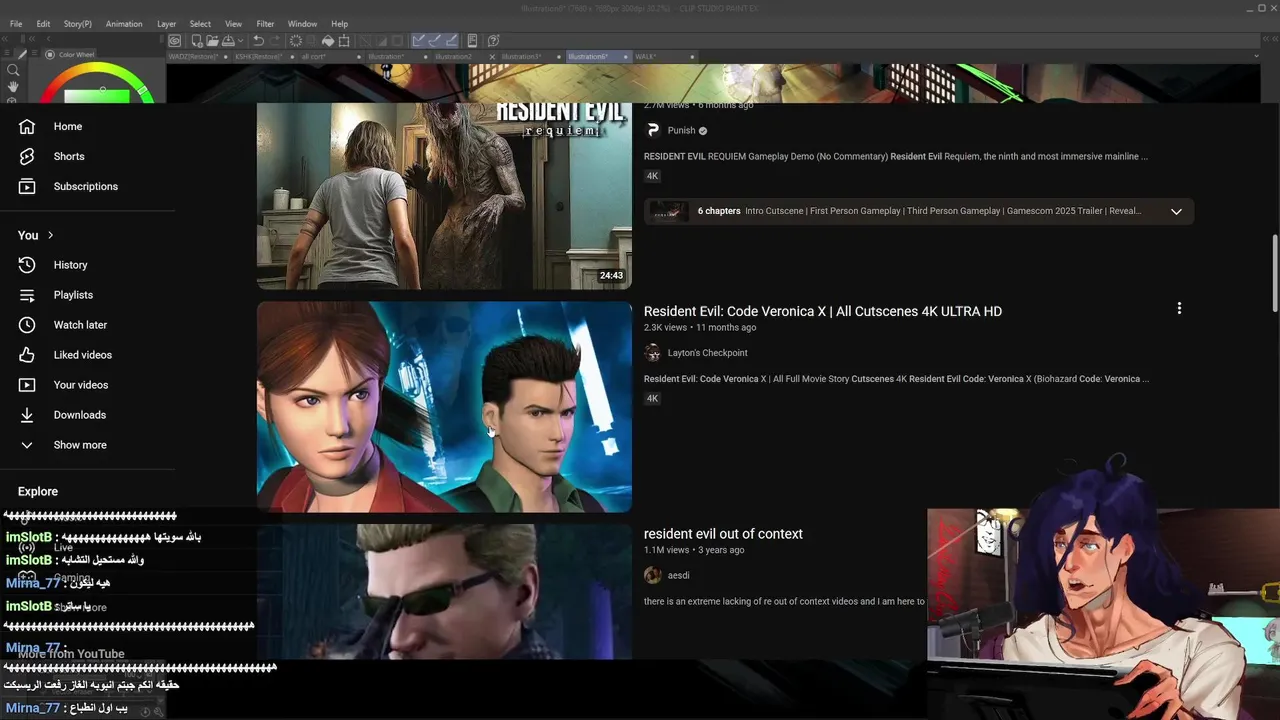Open the You section chevron
1280x720 pixels.
click(x=50, y=235)
